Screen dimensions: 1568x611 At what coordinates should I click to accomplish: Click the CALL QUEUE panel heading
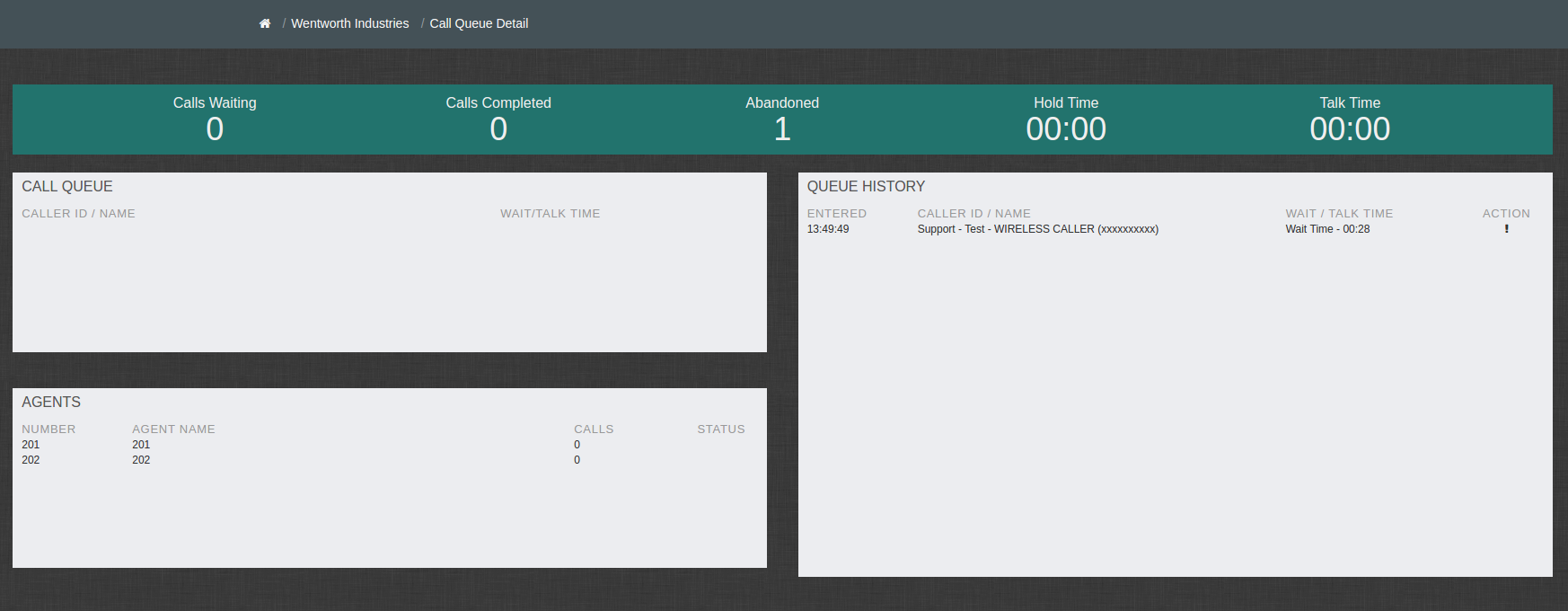(67, 186)
